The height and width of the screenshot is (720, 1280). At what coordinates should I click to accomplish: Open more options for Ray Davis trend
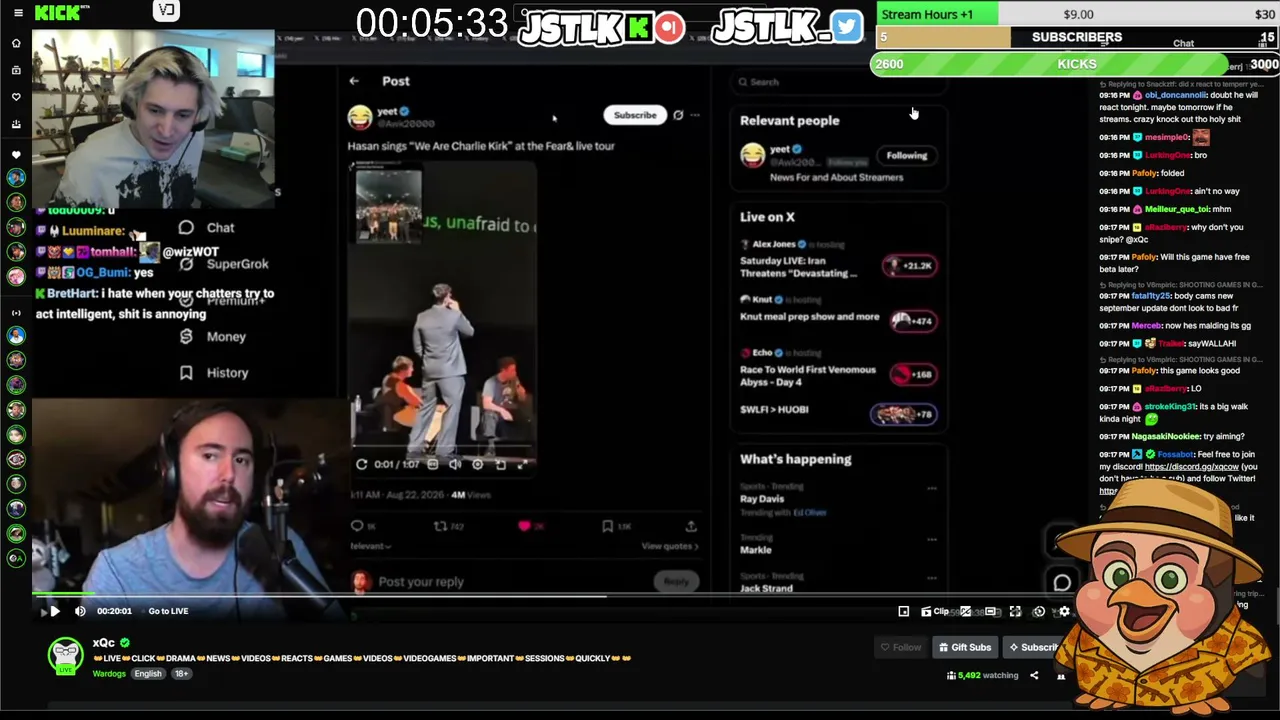(x=932, y=489)
